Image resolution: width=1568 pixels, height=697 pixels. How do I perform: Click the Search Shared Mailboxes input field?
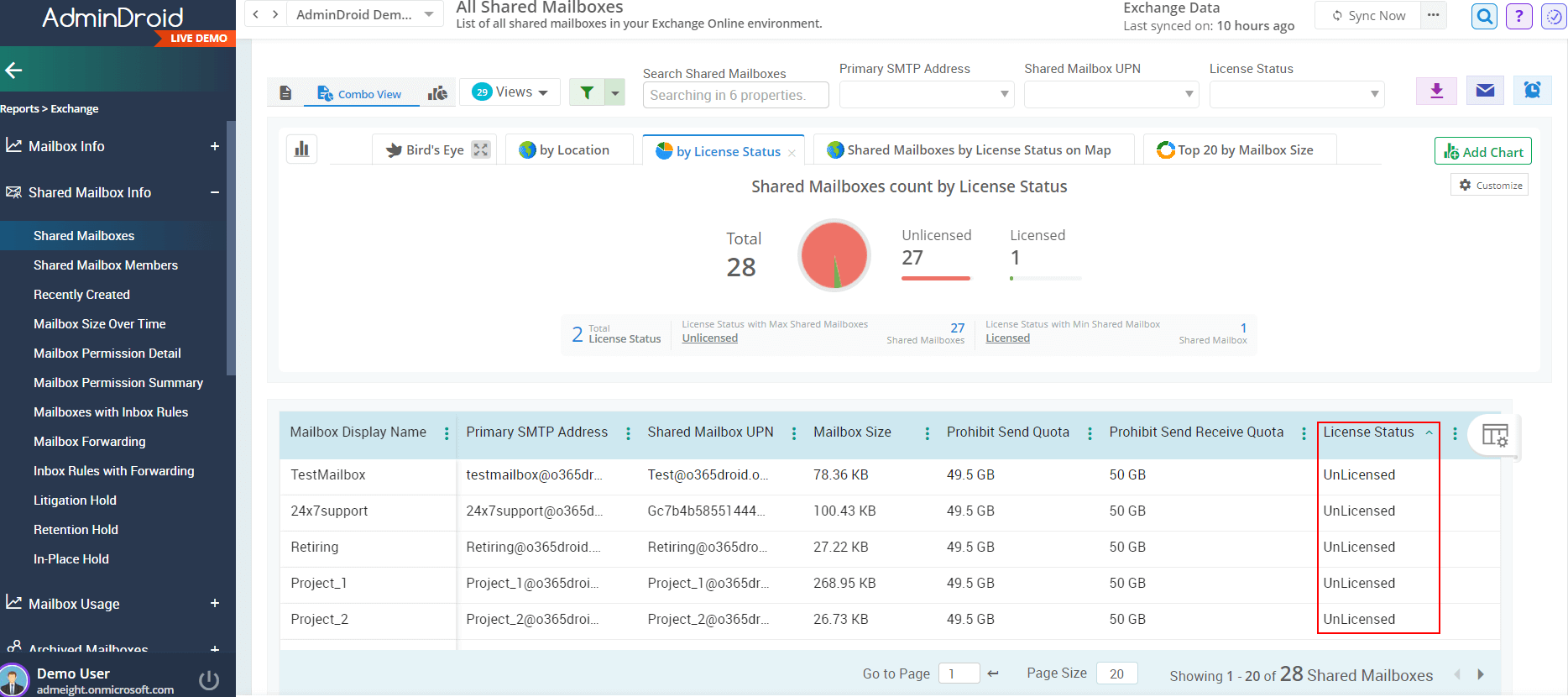[735, 96]
